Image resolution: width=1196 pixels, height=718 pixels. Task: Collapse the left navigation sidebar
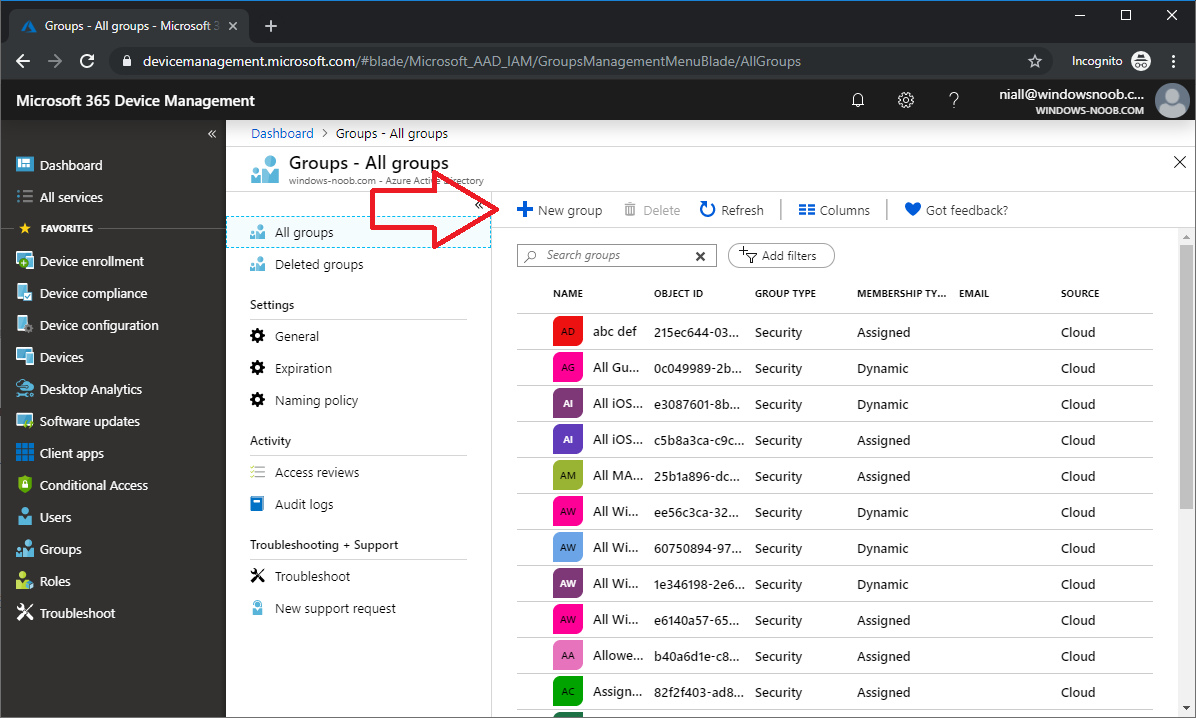pyautogui.click(x=212, y=134)
